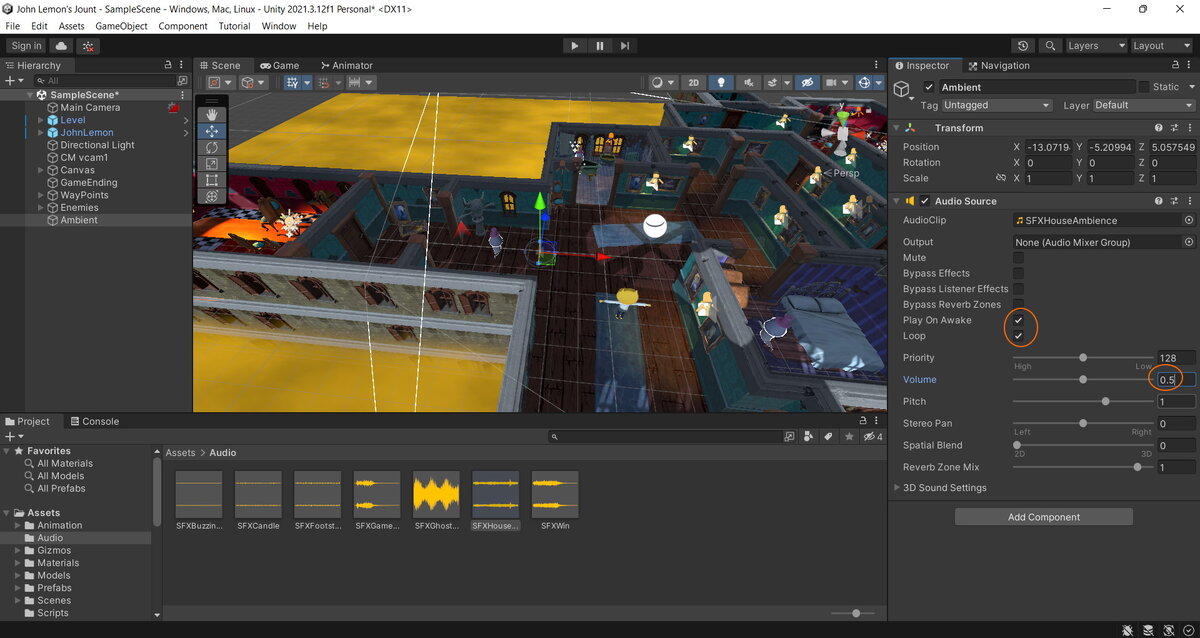Click the Pitch slider handle

tap(1105, 401)
